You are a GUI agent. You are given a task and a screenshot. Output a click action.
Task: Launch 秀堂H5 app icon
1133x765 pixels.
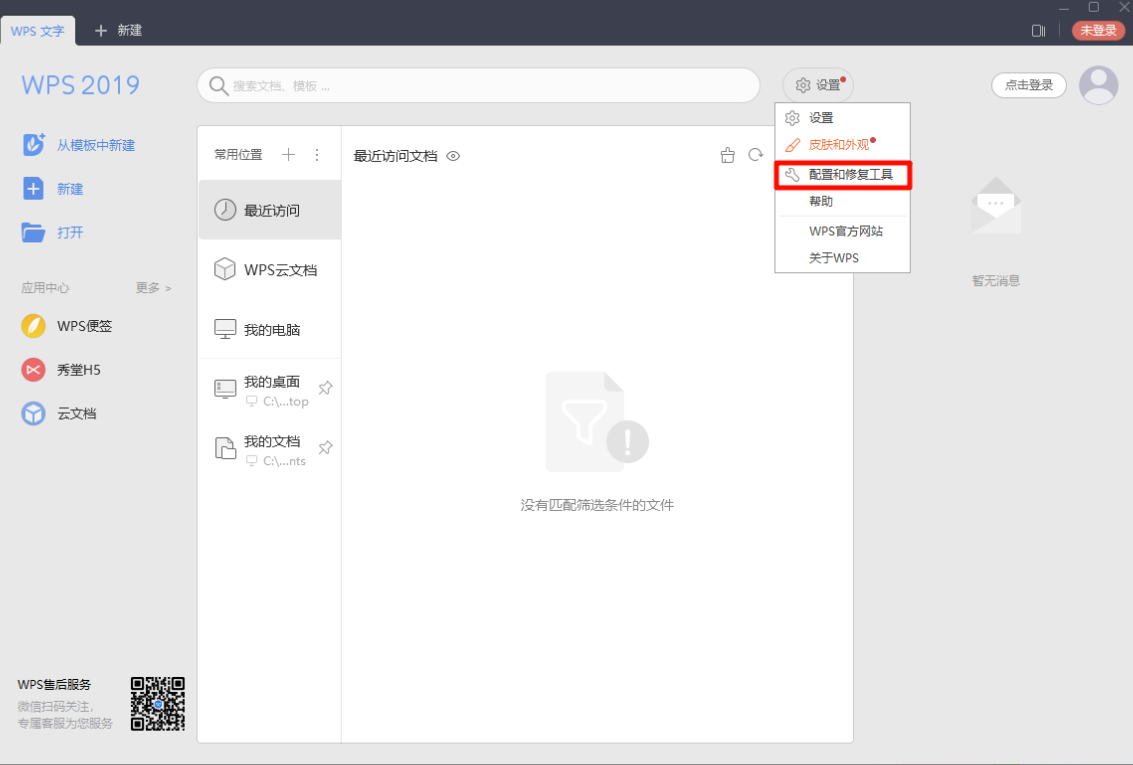pos(33,370)
